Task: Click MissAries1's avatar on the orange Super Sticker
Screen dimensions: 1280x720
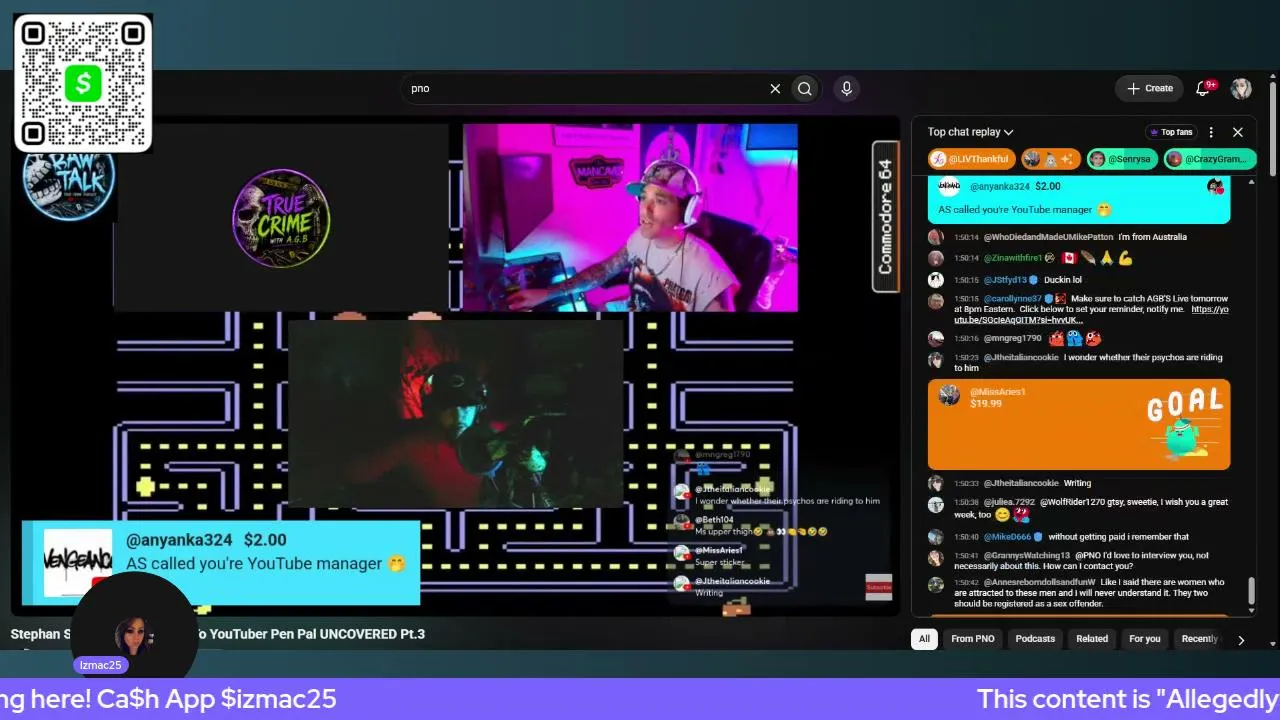Action: click(x=949, y=396)
